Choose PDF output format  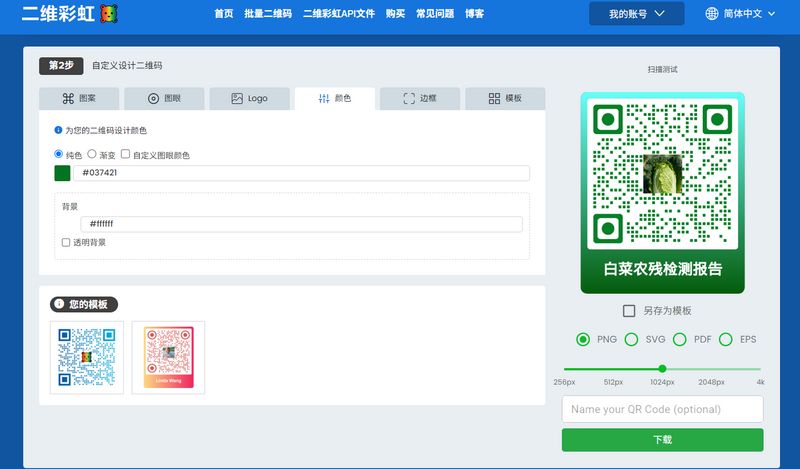click(680, 339)
